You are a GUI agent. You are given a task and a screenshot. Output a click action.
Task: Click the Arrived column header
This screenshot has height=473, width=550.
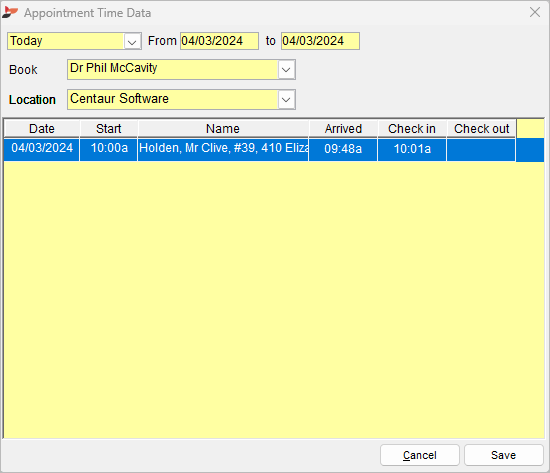(x=343, y=129)
